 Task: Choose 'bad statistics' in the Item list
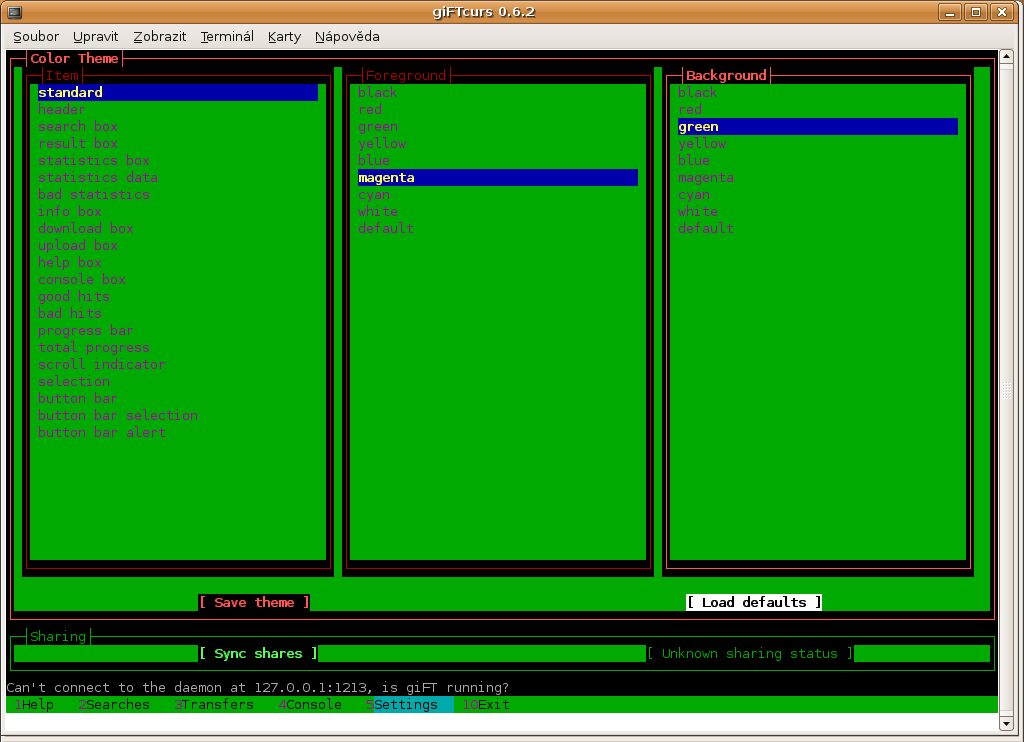click(x=93, y=194)
